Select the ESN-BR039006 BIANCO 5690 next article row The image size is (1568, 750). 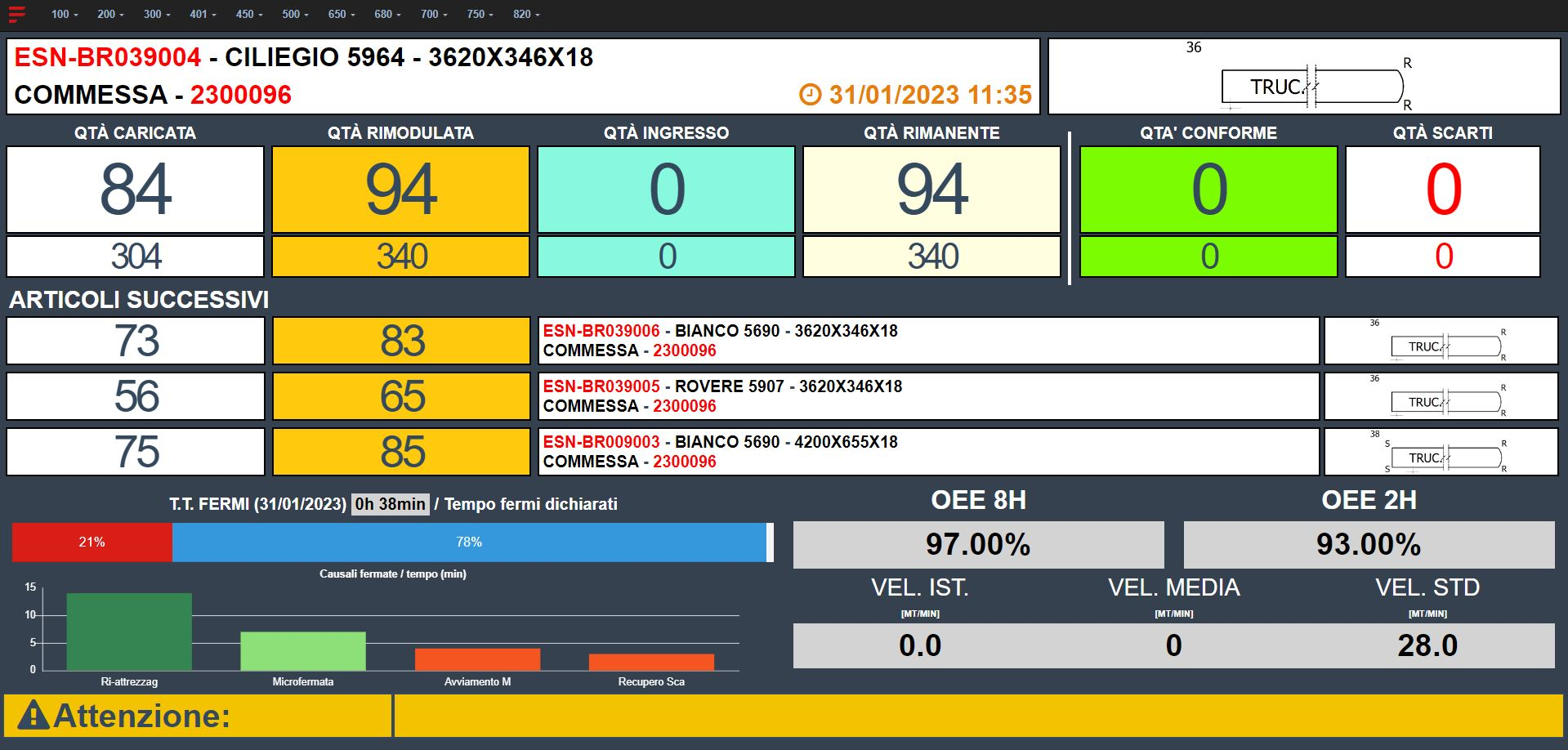point(927,341)
